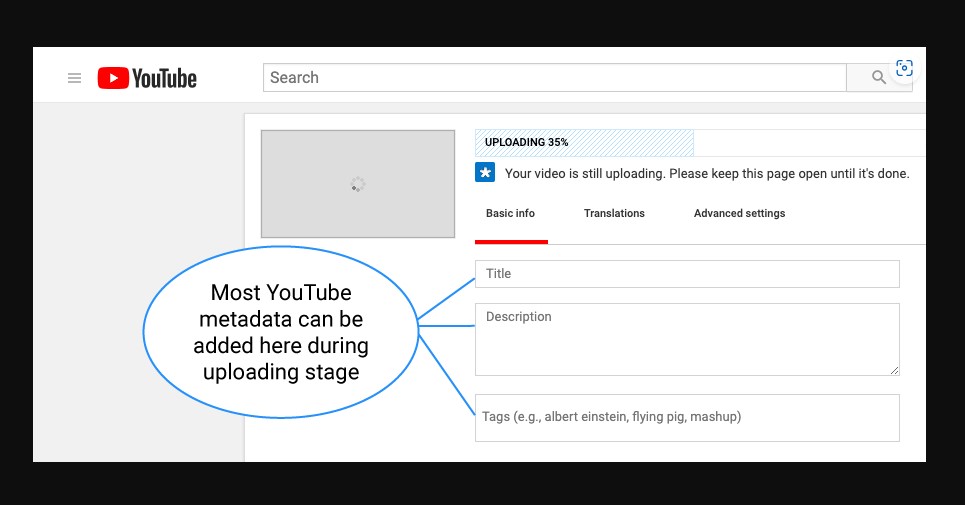Open the Advanced settings tab
The height and width of the screenshot is (505, 965).
click(x=739, y=213)
